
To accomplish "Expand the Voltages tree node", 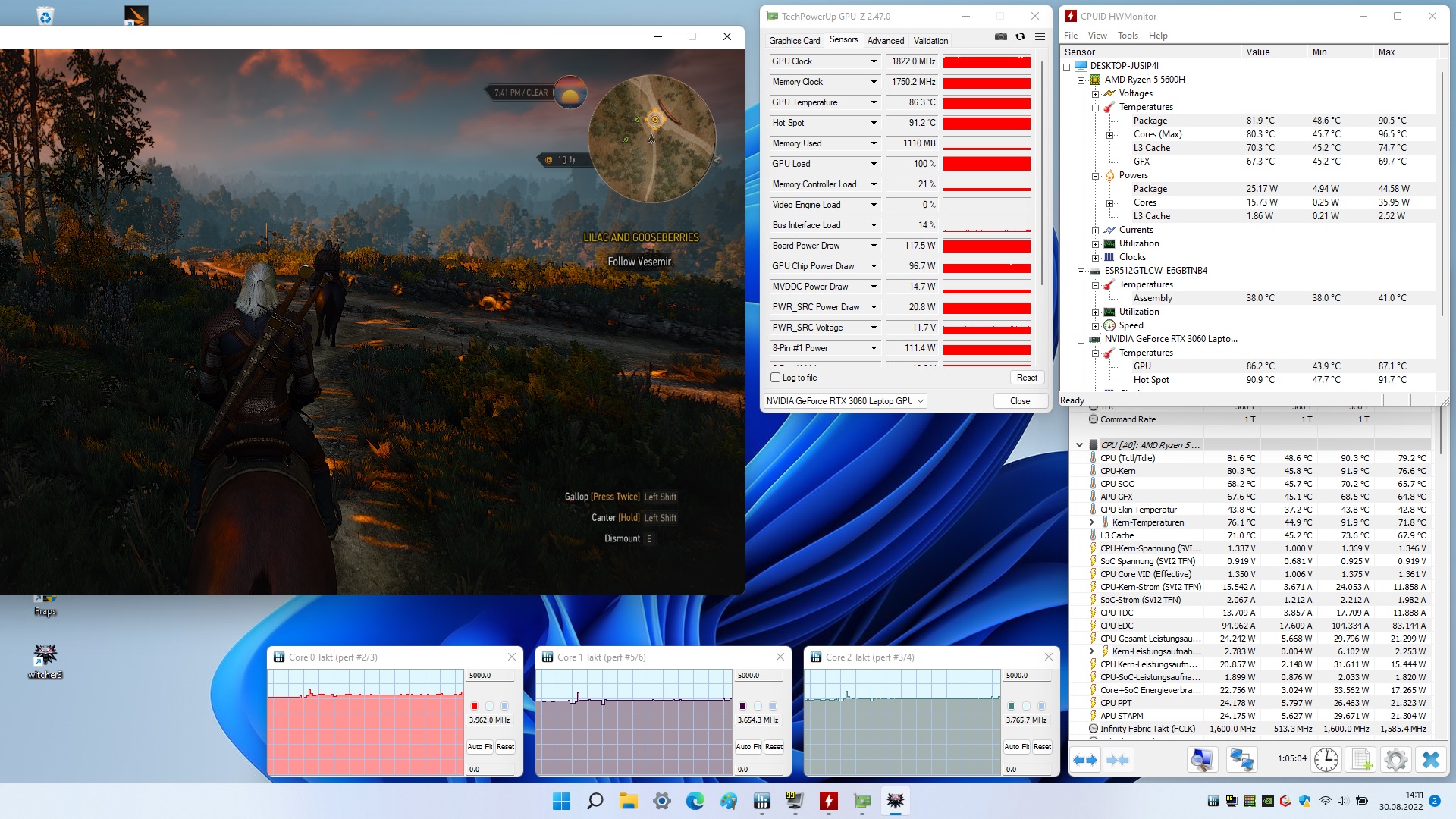I will click(x=1095, y=94).
